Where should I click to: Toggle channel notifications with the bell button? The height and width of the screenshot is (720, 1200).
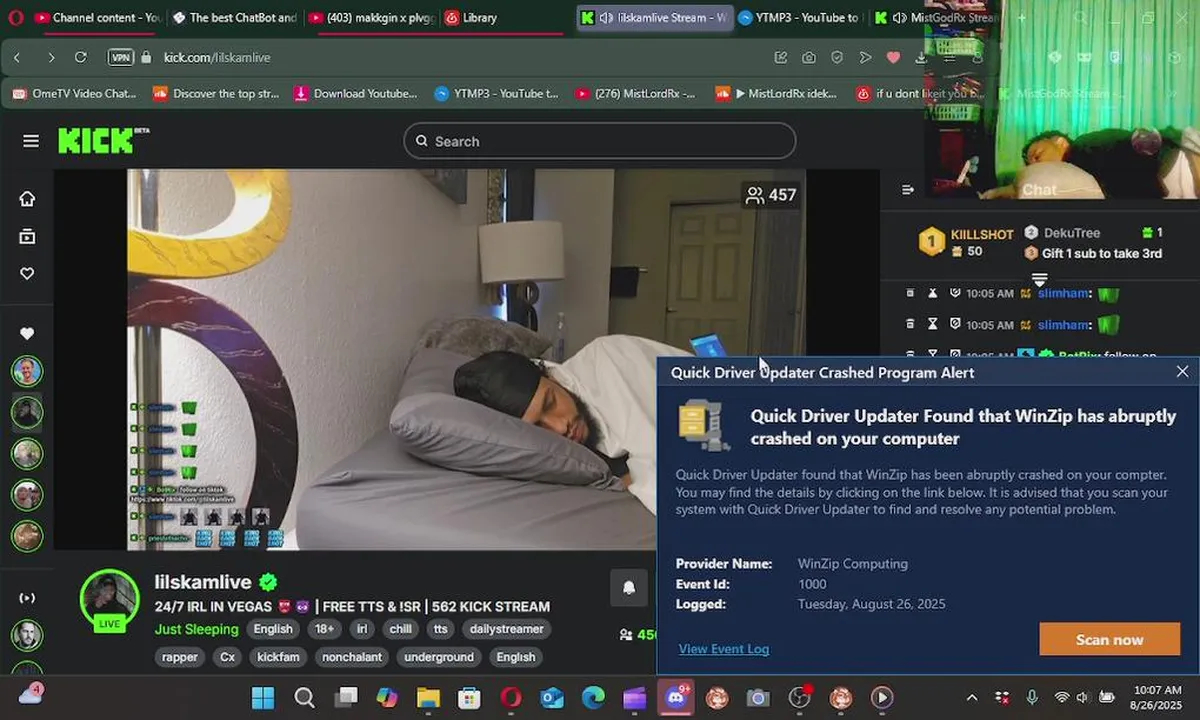tap(629, 588)
